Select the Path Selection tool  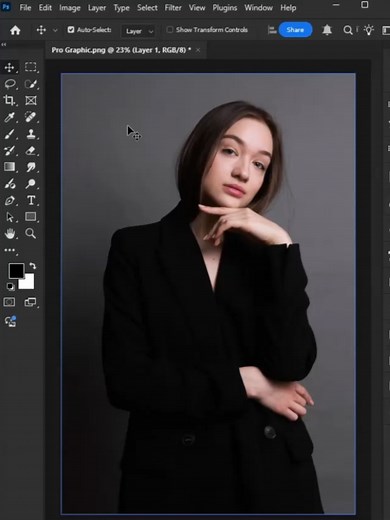pos(10,217)
